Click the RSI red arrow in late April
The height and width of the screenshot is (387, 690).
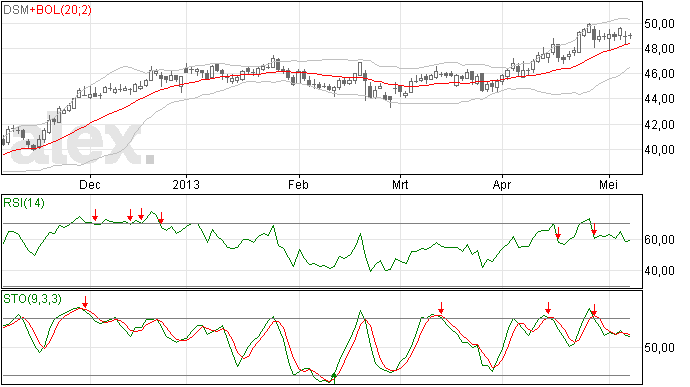558,233
